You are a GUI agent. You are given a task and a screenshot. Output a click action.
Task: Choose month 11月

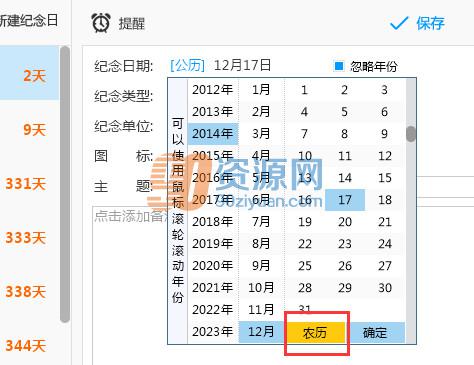point(261,310)
